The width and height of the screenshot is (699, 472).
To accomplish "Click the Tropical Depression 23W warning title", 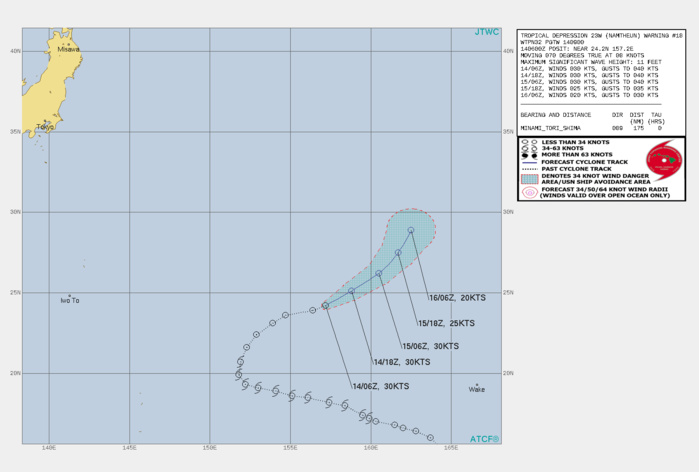I will (588, 35).
